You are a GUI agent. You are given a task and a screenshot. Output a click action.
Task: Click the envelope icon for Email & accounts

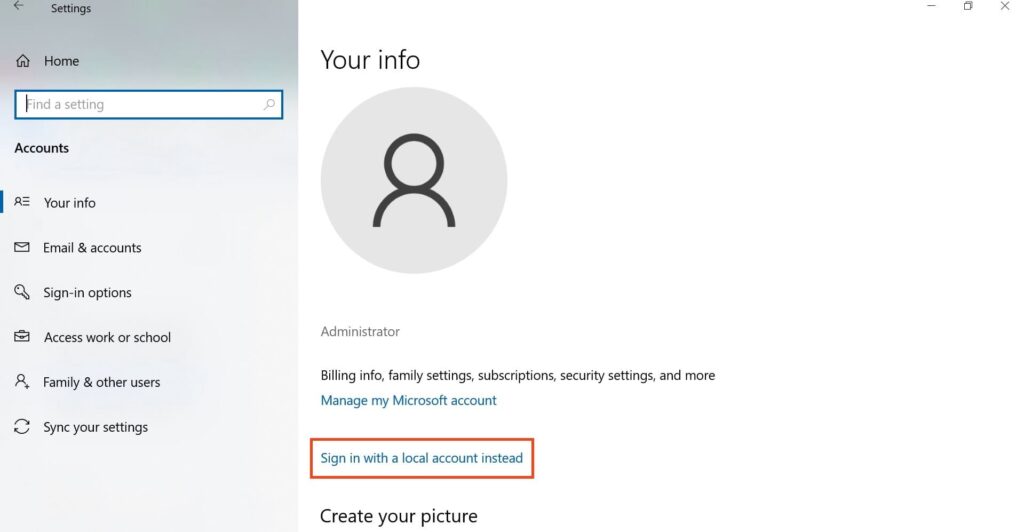(x=22, y=247)
